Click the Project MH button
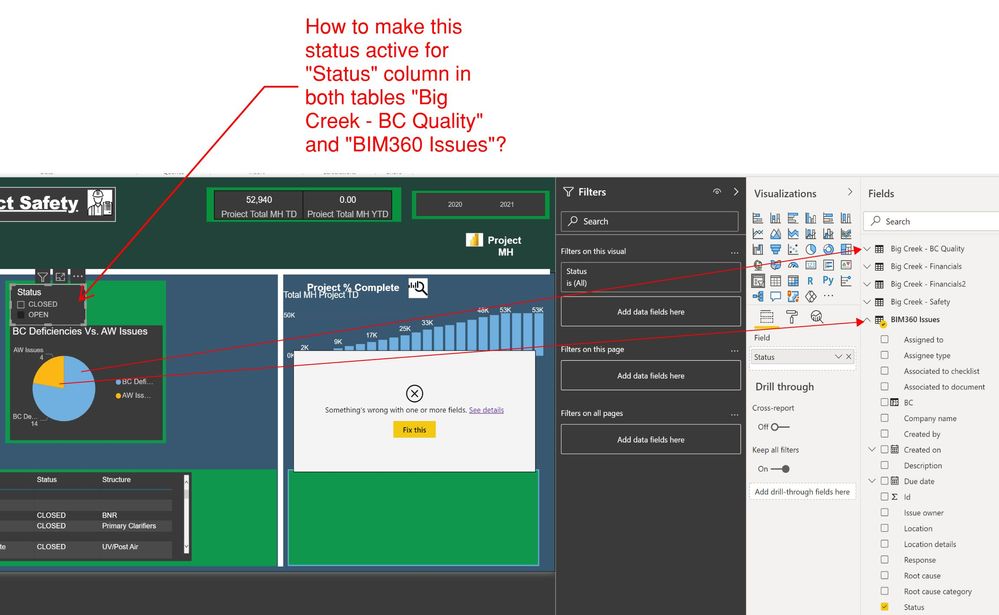 tap(494, 245)
